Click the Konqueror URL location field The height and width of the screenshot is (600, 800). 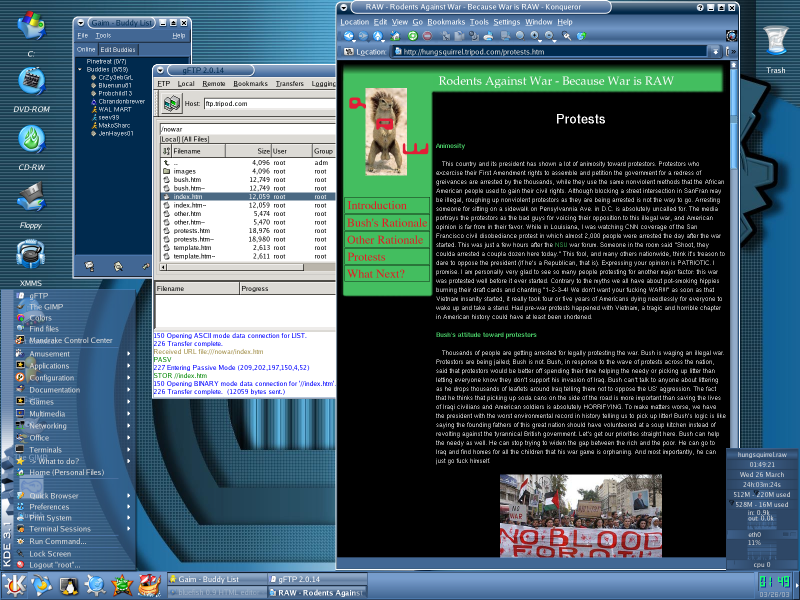(x=551, y=52)
